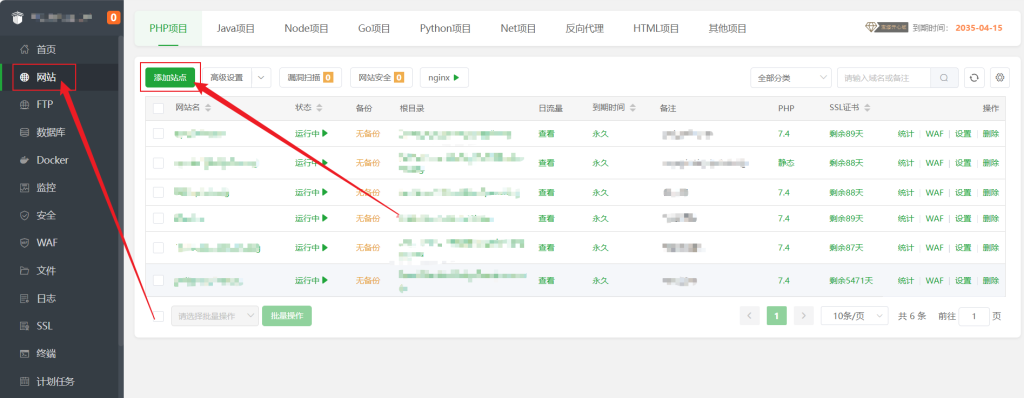Sort by 到期时间 column
The height and width of the screenshot is (398, 1024).
[632, 108]
